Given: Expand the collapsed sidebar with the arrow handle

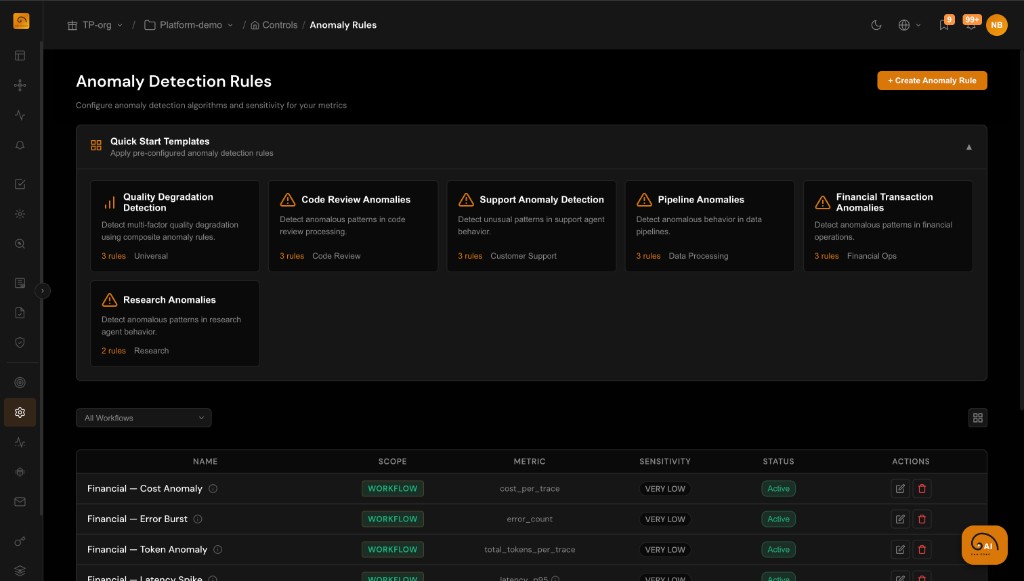Looking at the screenshot, I should (x=44, y=289).
